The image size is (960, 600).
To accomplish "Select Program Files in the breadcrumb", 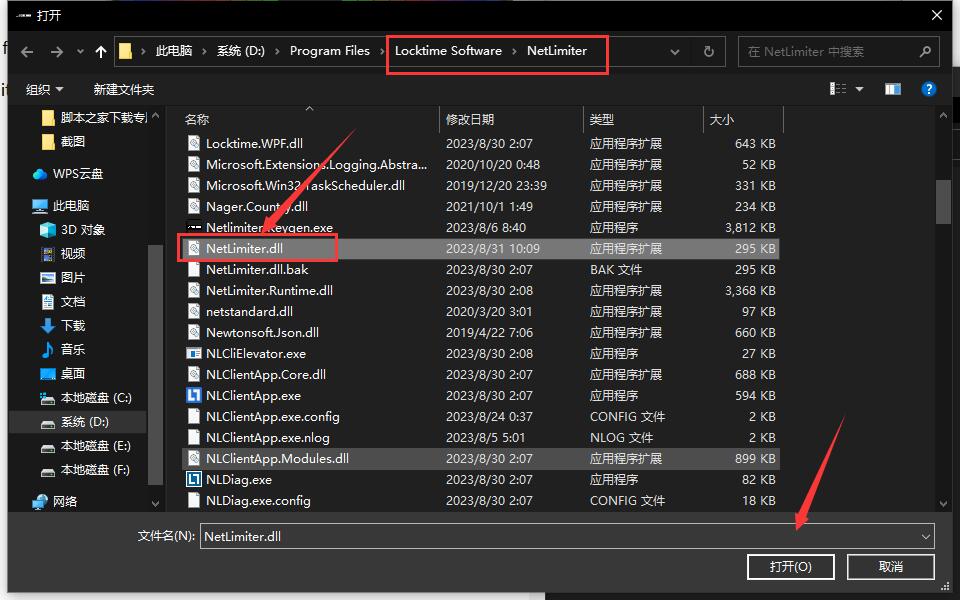I will click(329, 51).
